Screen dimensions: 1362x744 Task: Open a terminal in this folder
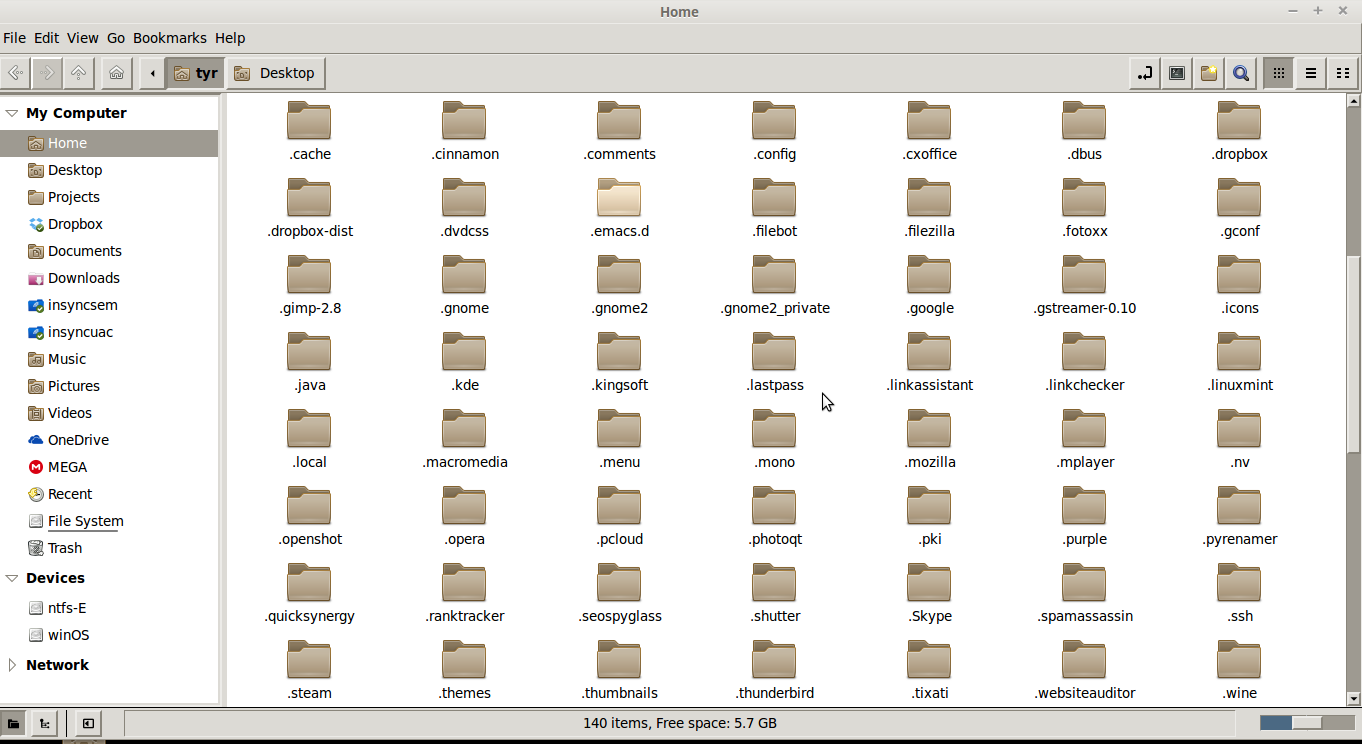[x=1177, y=73]
